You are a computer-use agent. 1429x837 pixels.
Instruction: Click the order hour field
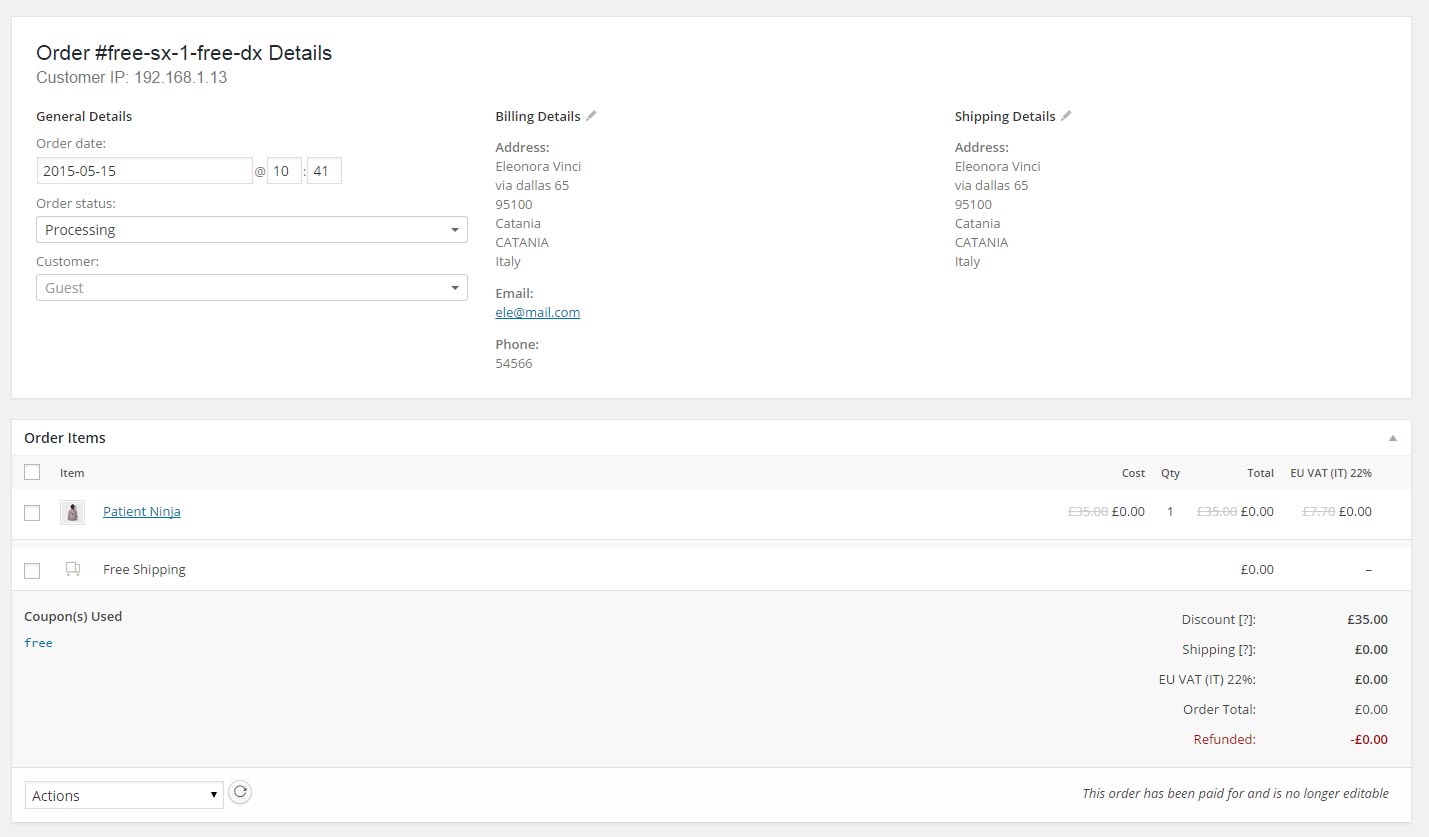[284, 171]
